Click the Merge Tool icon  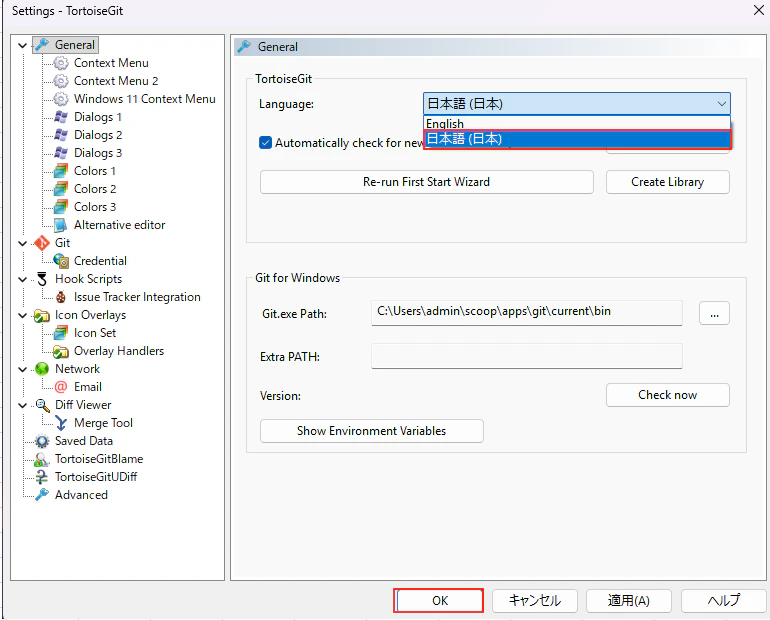tap(61, 423)
